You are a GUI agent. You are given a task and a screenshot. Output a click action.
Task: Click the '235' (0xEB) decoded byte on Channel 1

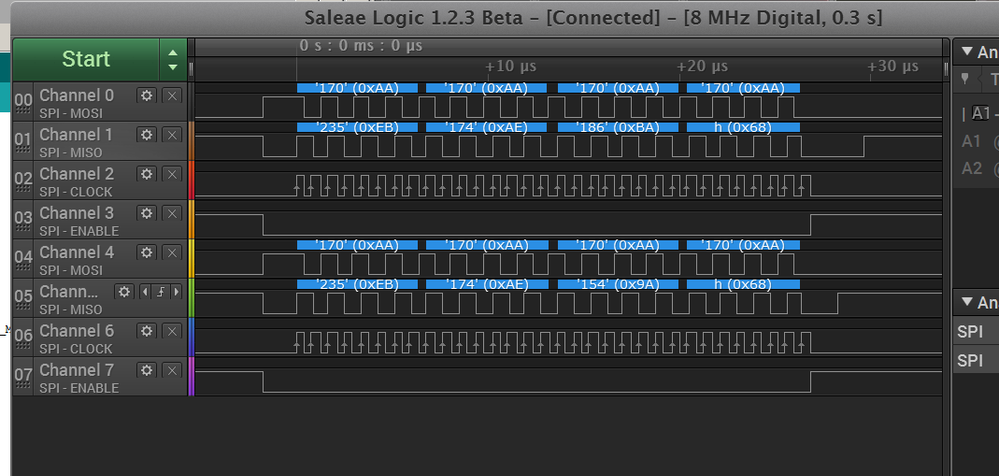coord(355,127)
